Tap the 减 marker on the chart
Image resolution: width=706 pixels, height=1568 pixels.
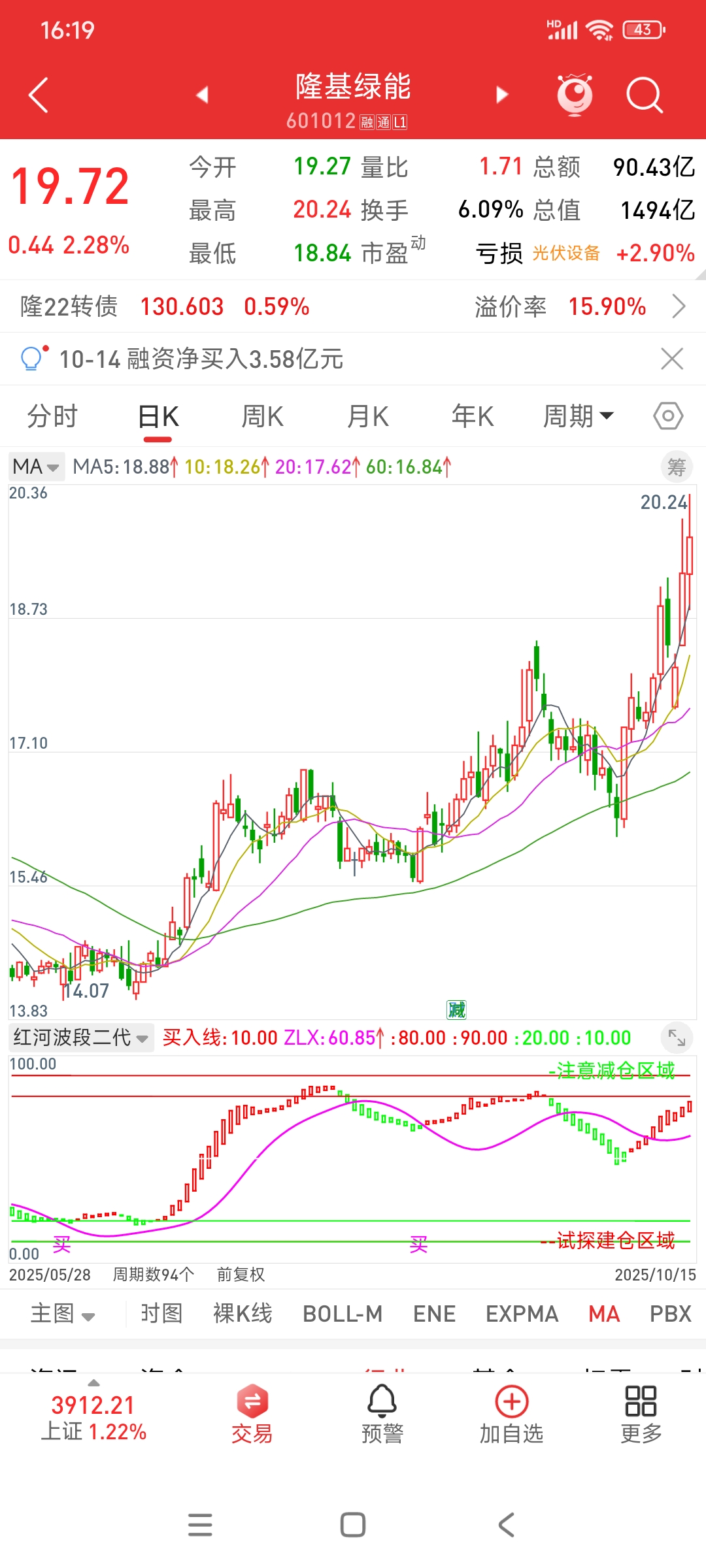tap(456, 1010)
